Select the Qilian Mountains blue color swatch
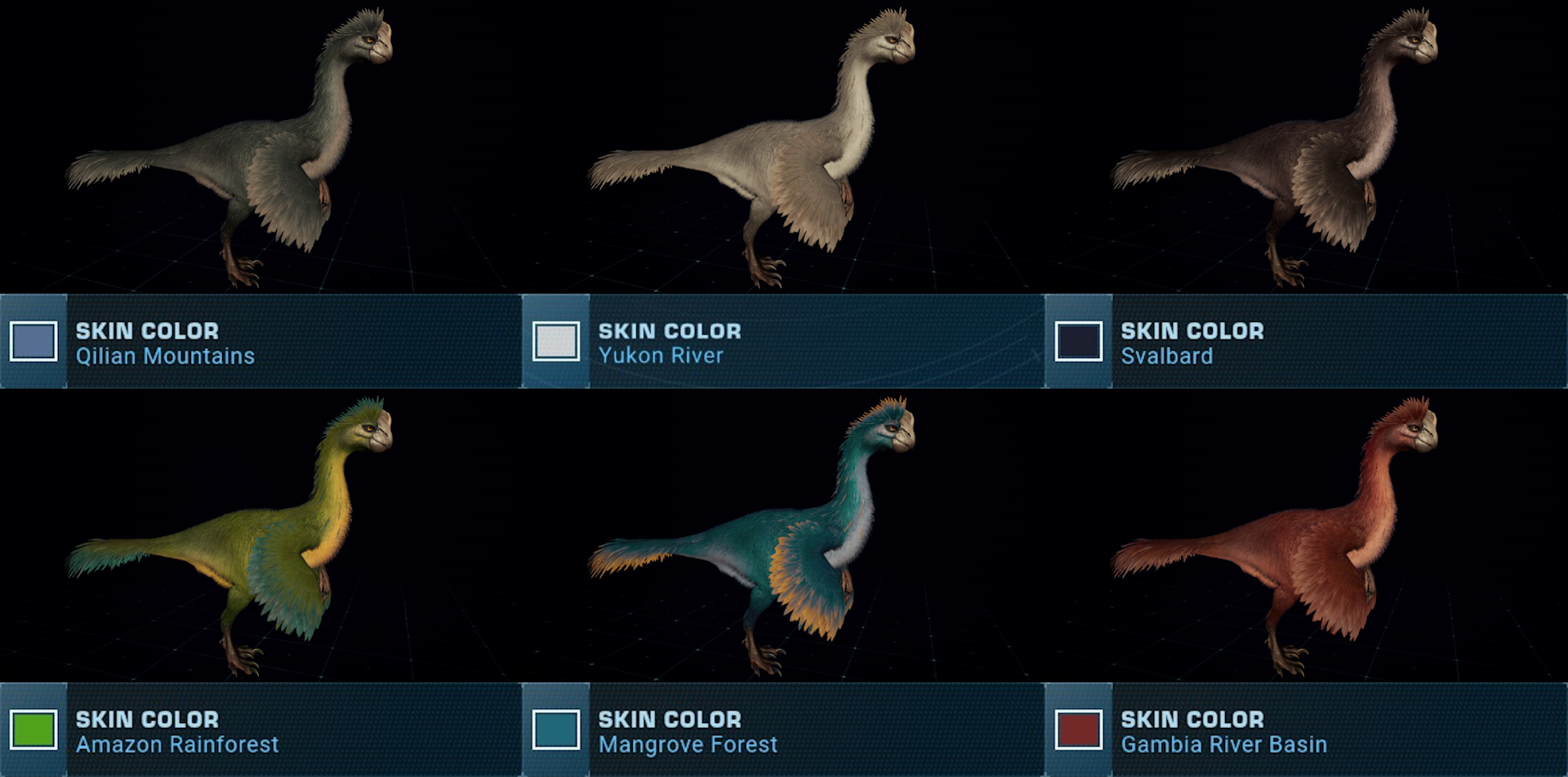1568x777 pixels. click(33, 342)
